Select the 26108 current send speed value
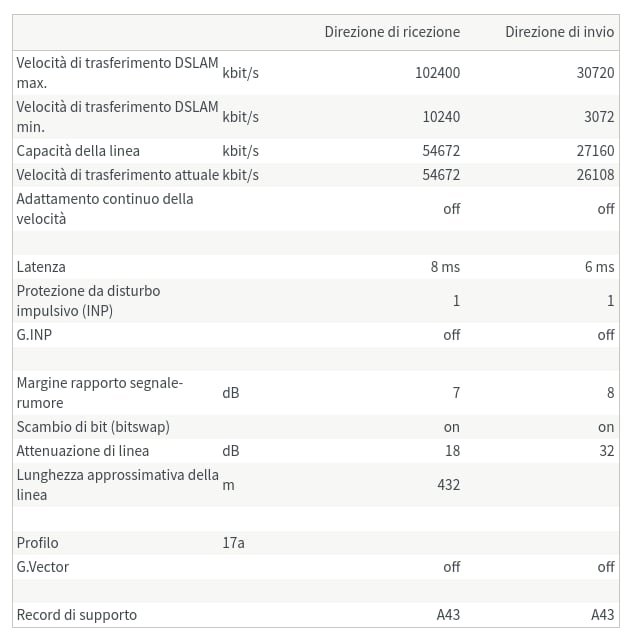 click(x=594, y=175)
